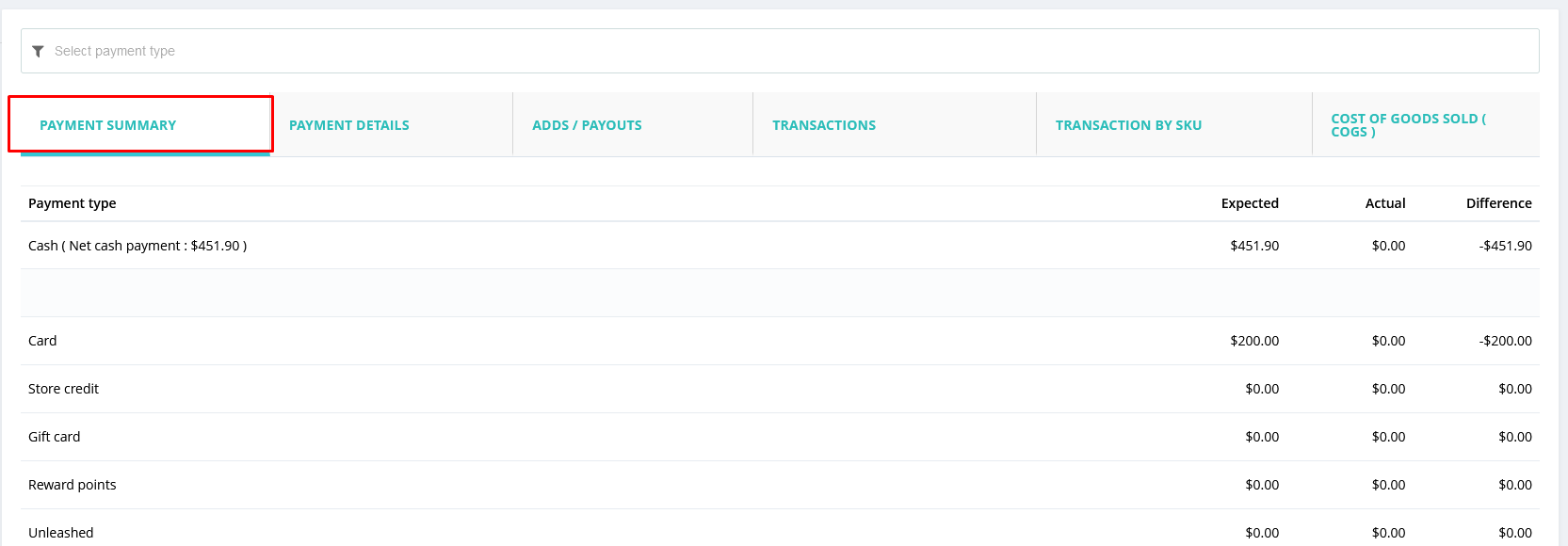Click the Actual column header
This screenshot has height=546, width=1568.
click(x=1384, y=203)
